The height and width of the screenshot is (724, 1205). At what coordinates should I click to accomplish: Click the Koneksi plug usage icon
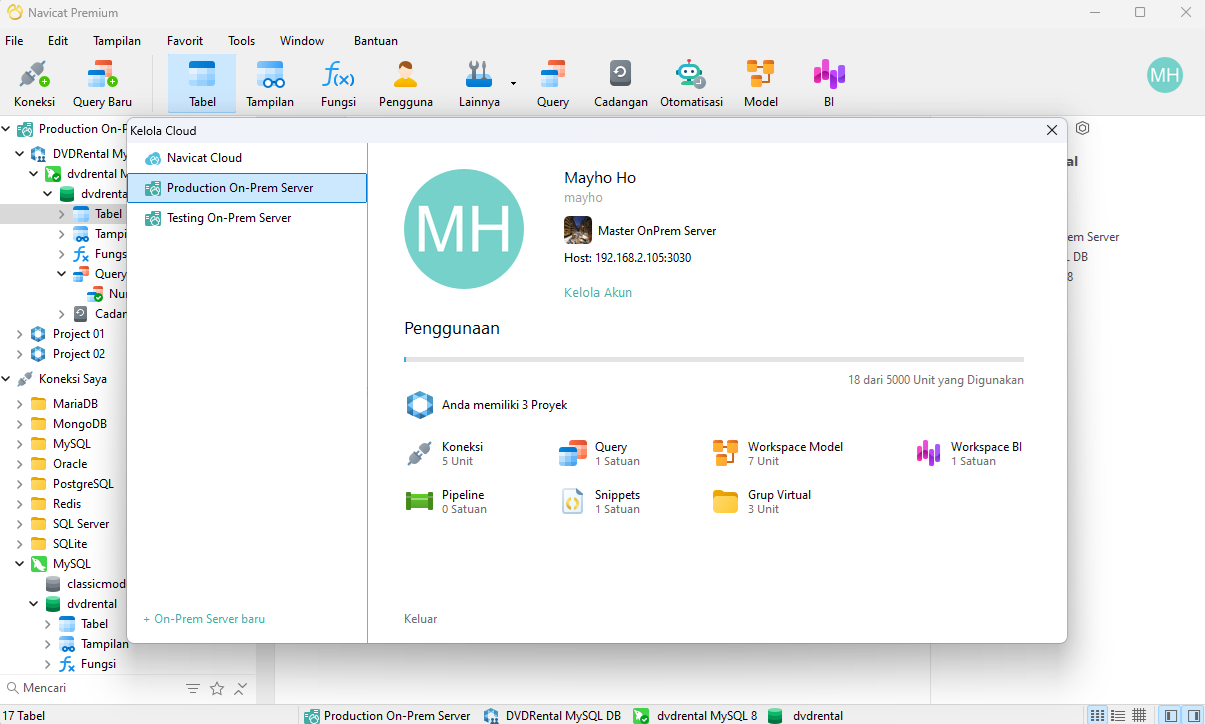[x=419, y=453]
